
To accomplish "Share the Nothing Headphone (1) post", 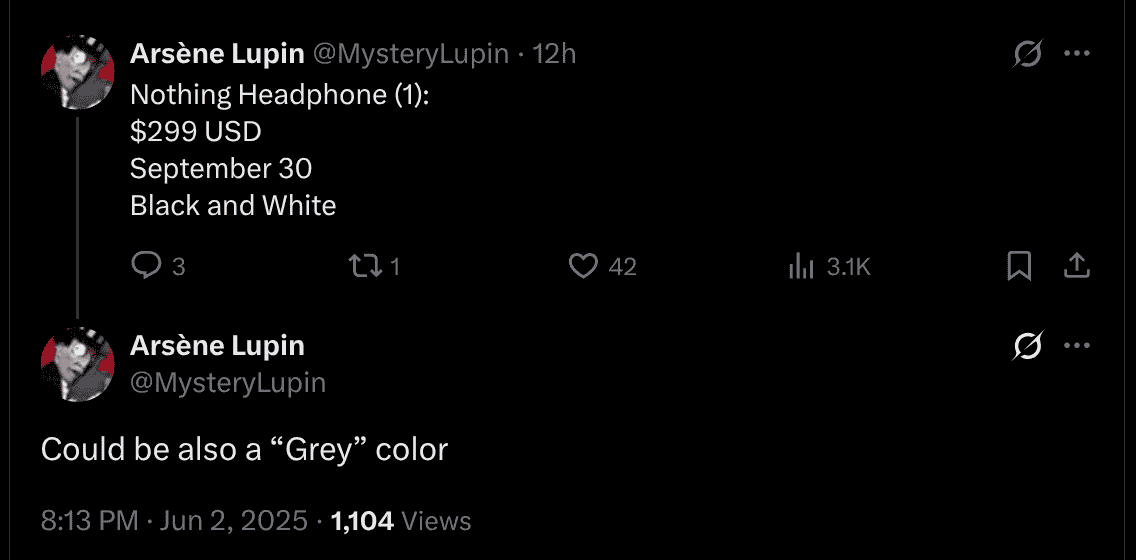I will click(1076, 266).
